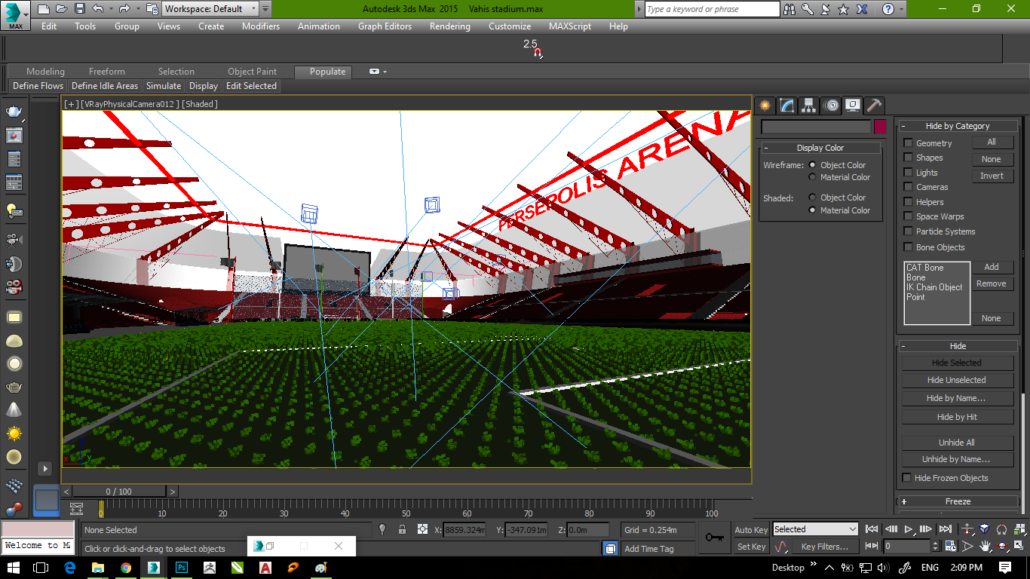Check the Lights hide category checkbox

point(908,173)
